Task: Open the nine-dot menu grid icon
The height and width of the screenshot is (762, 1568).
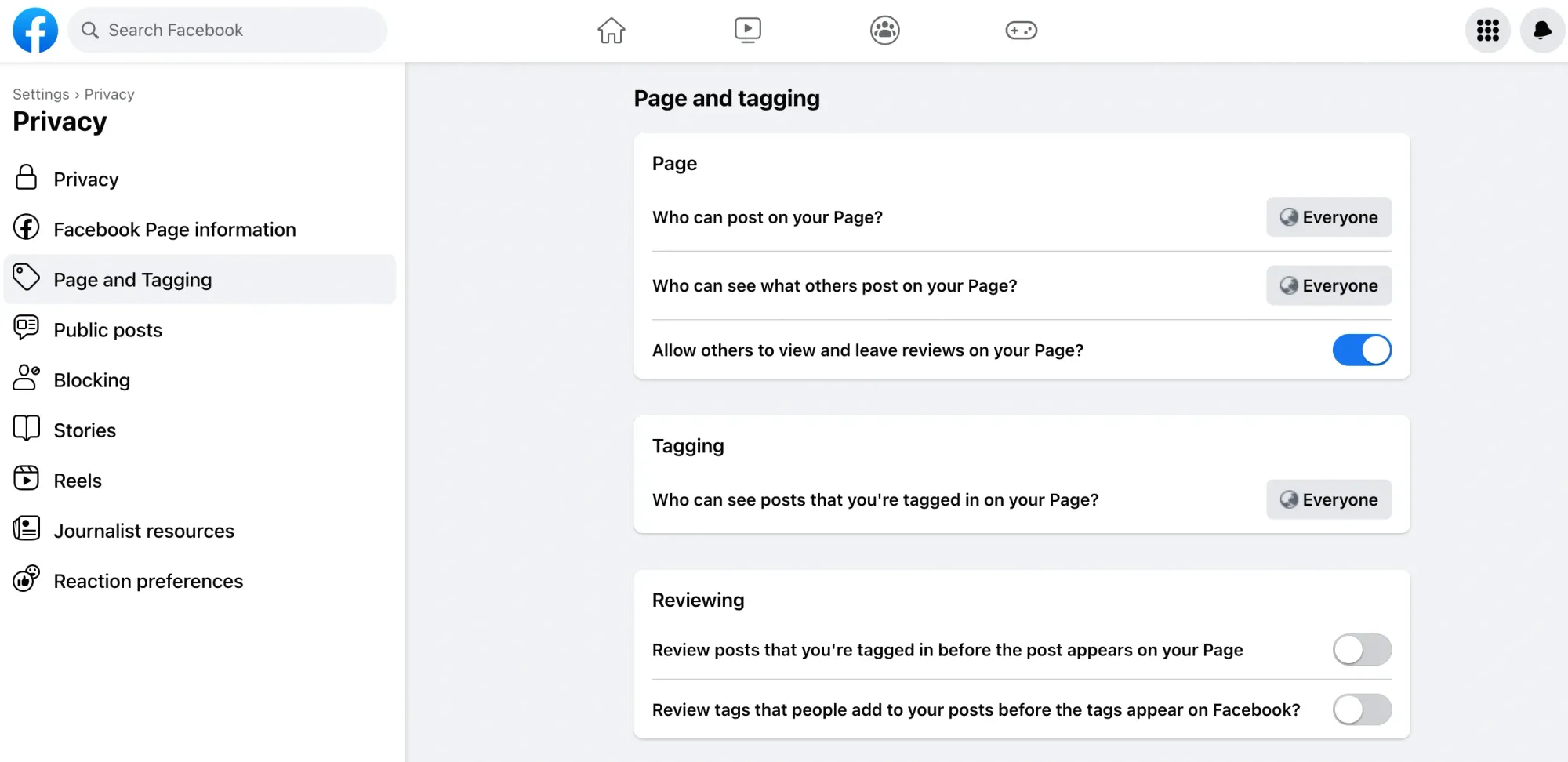Action: (1487, 31)
